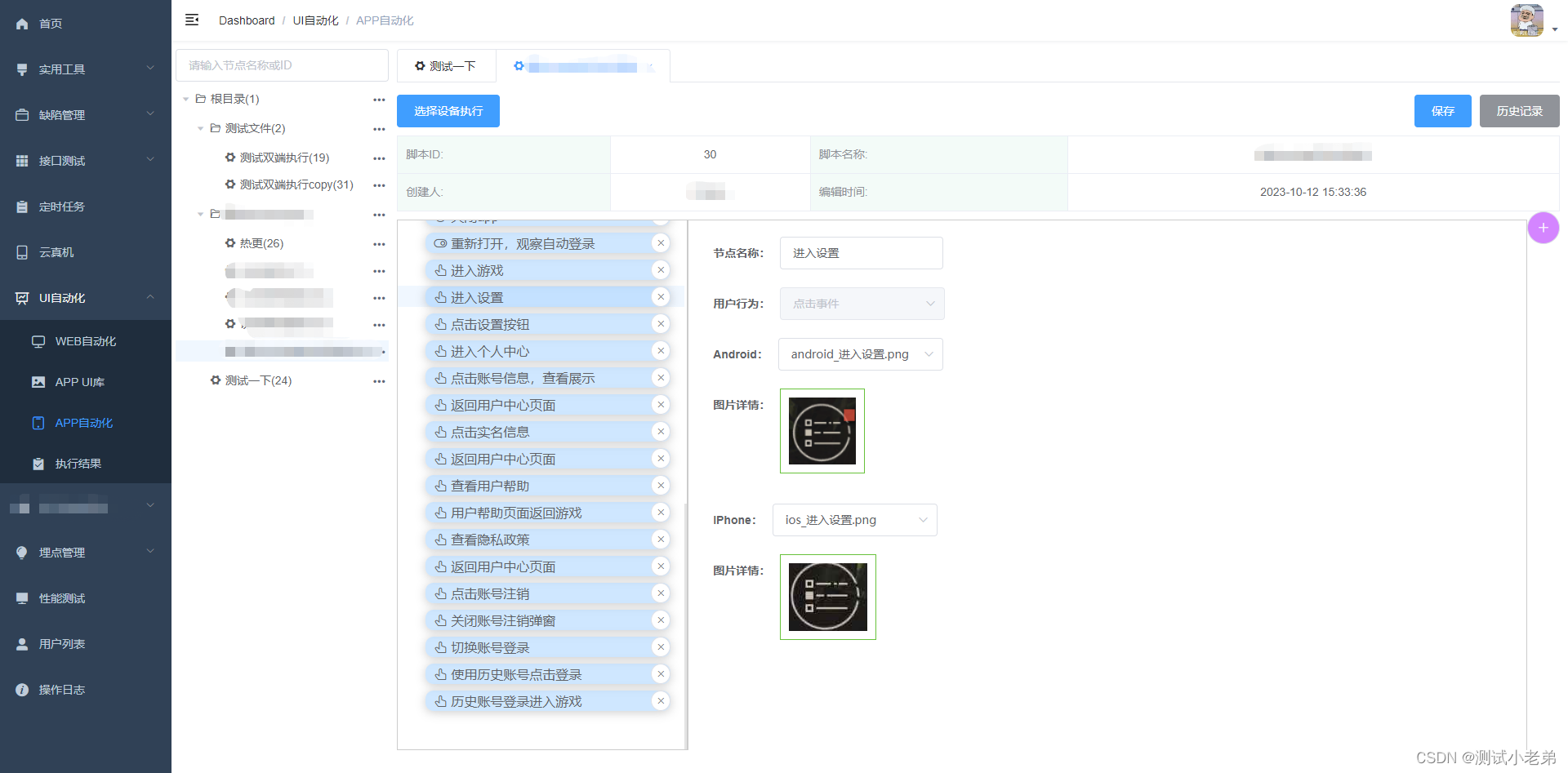This screenshot has height=773, width=1568.
Task: Open 性能测试 via its sidebar icon
Action: [x=21, y=598]
